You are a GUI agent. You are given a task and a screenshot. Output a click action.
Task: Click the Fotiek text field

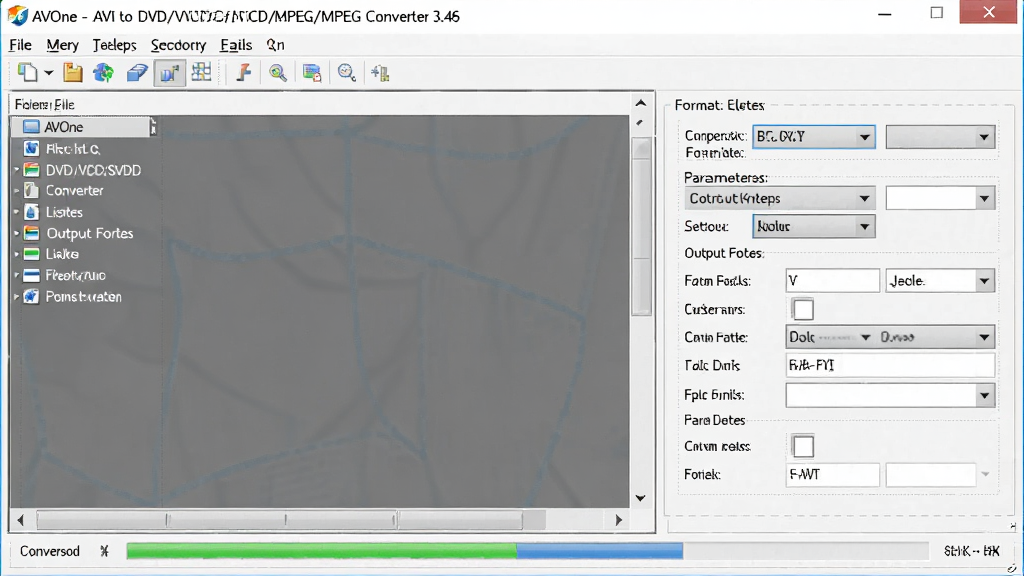tap(833, 475)
